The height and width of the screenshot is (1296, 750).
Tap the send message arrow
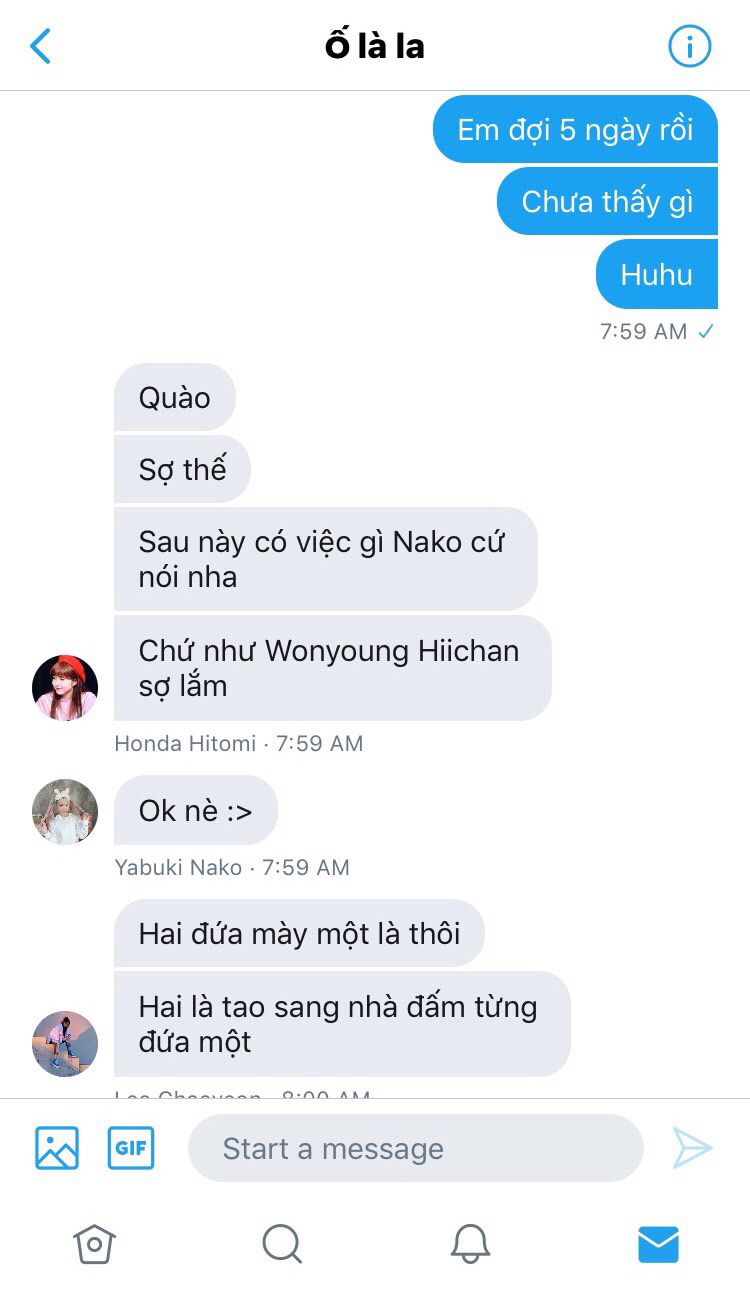coord(692,1148)
